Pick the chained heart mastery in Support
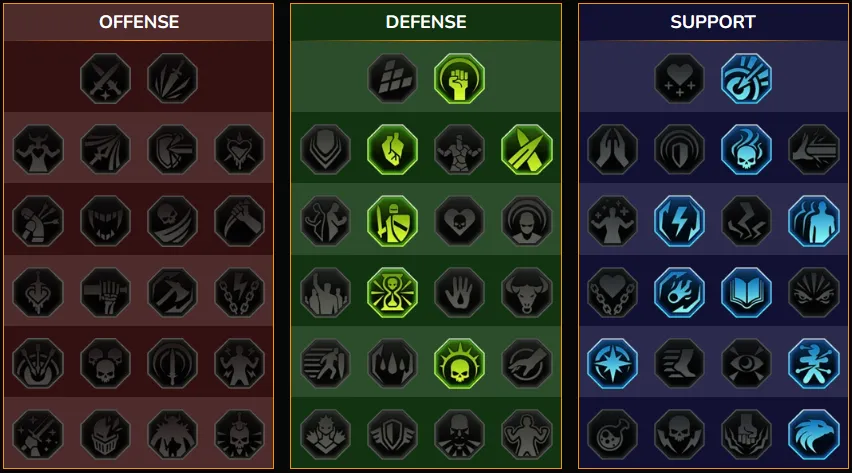 coord(612,292)
